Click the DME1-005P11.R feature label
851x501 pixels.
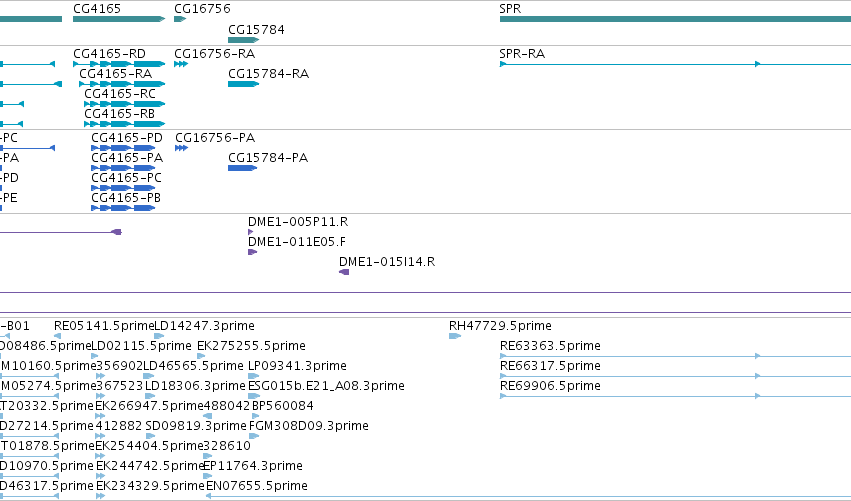(x=298, y=221)
